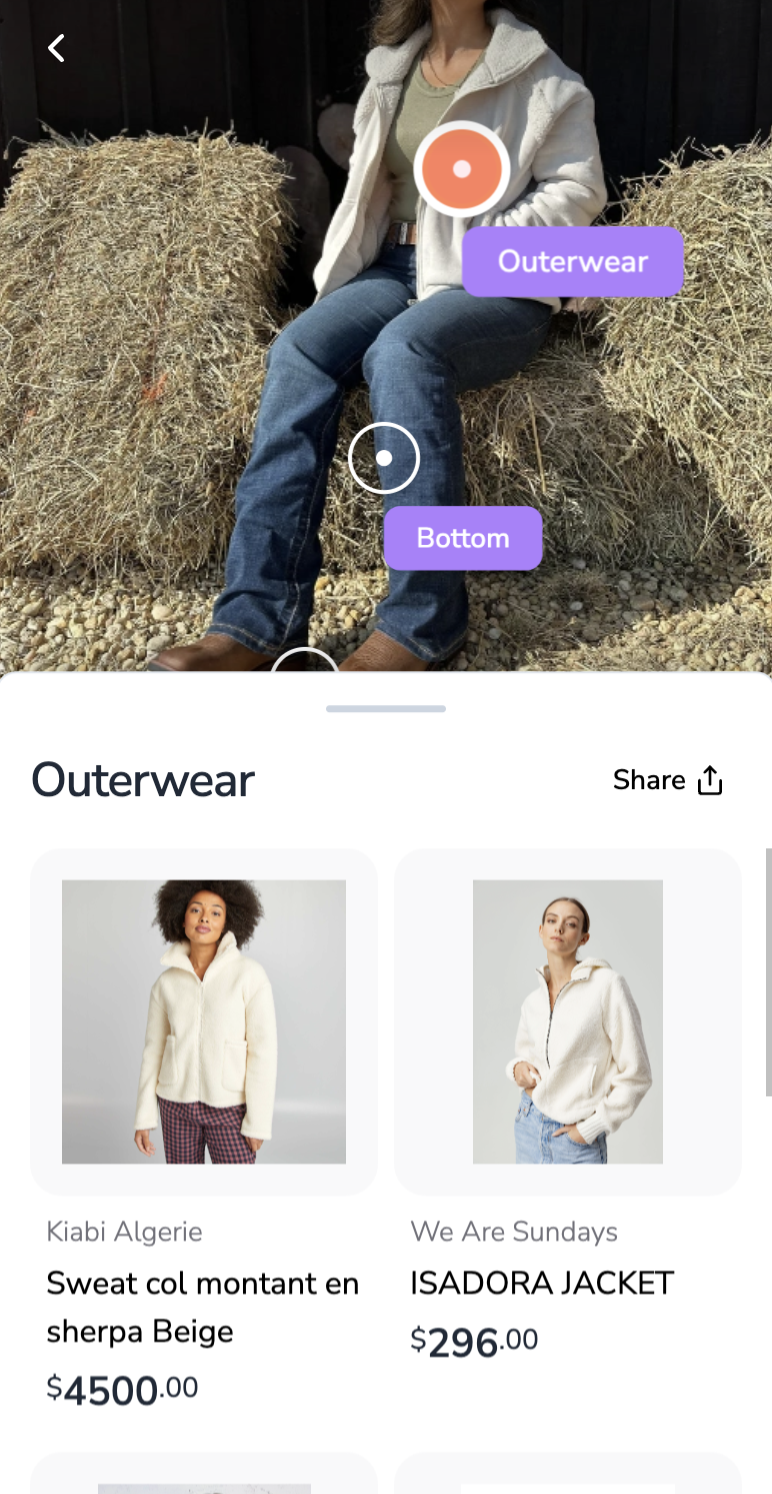Open the Kiabi sherpa sweater photo

coord(204,1021)
